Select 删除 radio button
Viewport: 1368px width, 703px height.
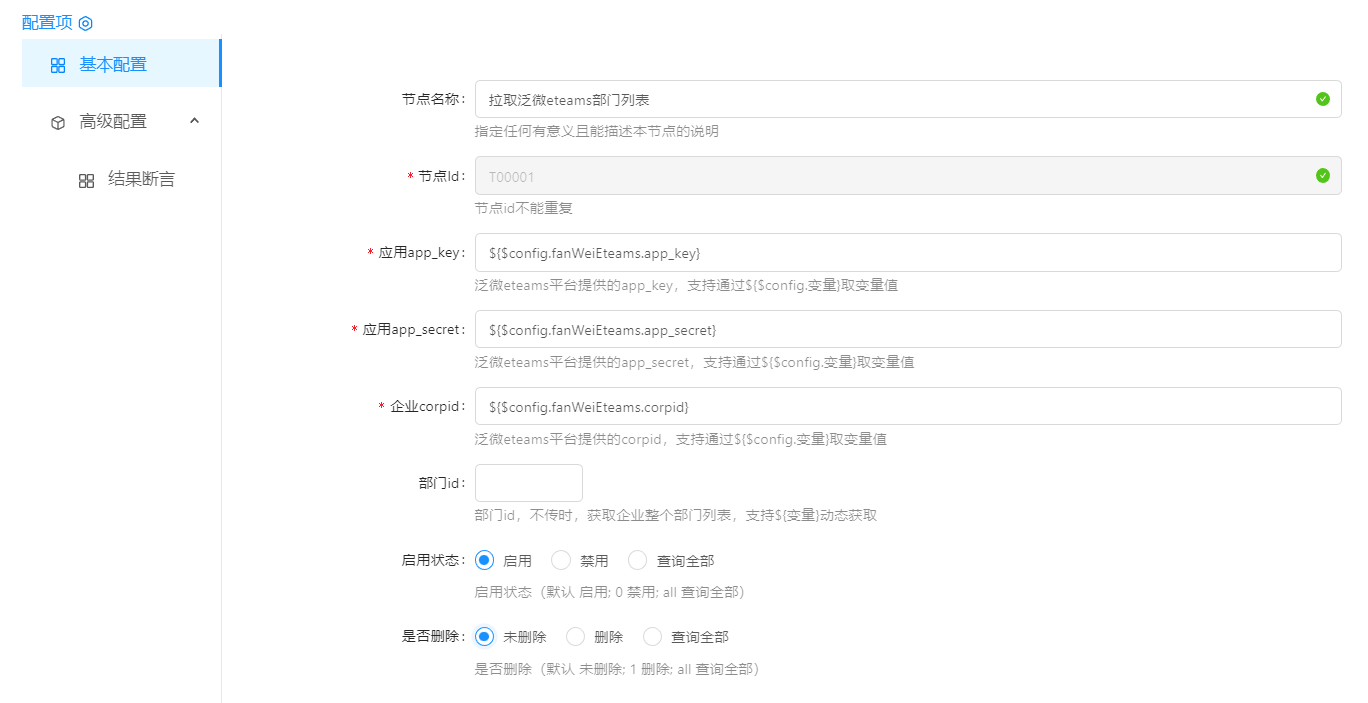coord(575,637)
